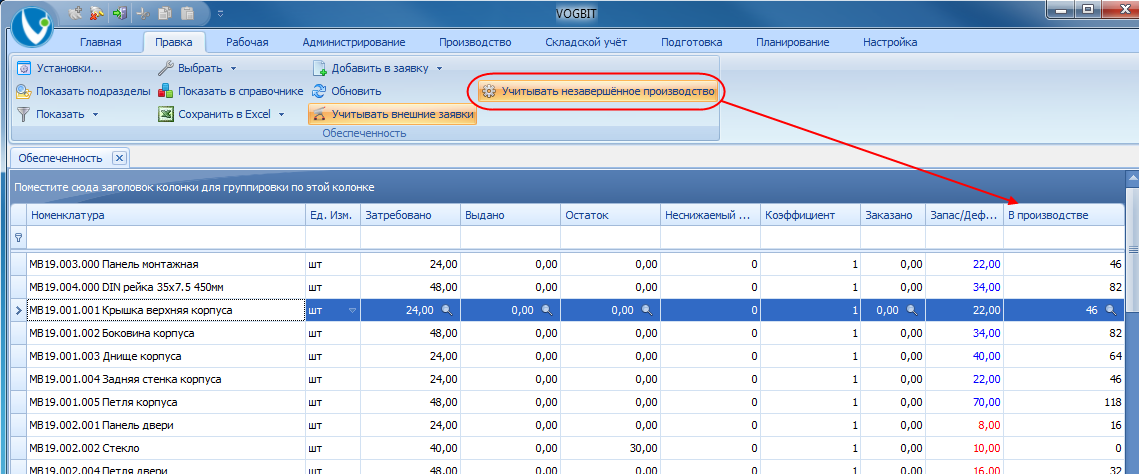This screenshot has height=474, width=1139.
Task: Click the red 8,00 deficit value
Action: [x=988, y=425]
